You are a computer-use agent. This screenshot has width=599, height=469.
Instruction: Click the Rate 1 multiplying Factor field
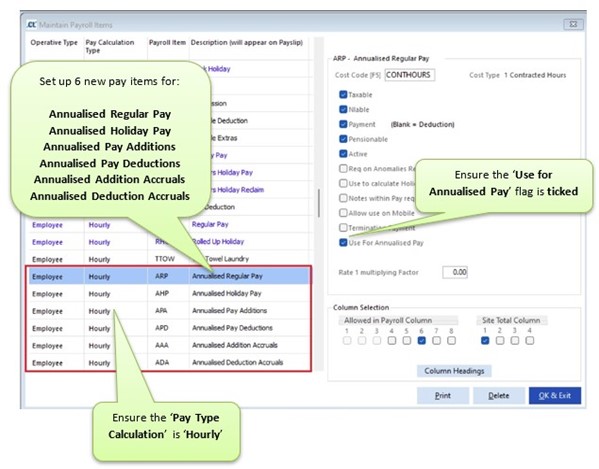[x=455, y=272]
